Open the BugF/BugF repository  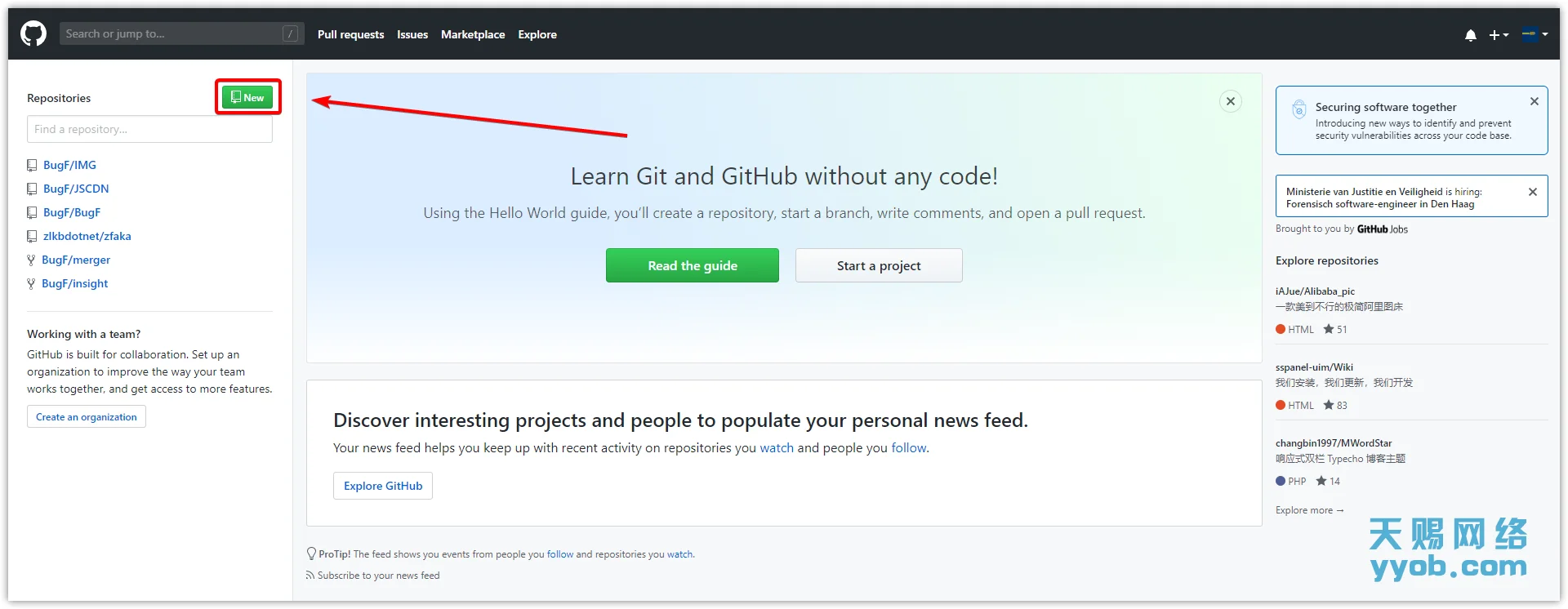point(72,212)
